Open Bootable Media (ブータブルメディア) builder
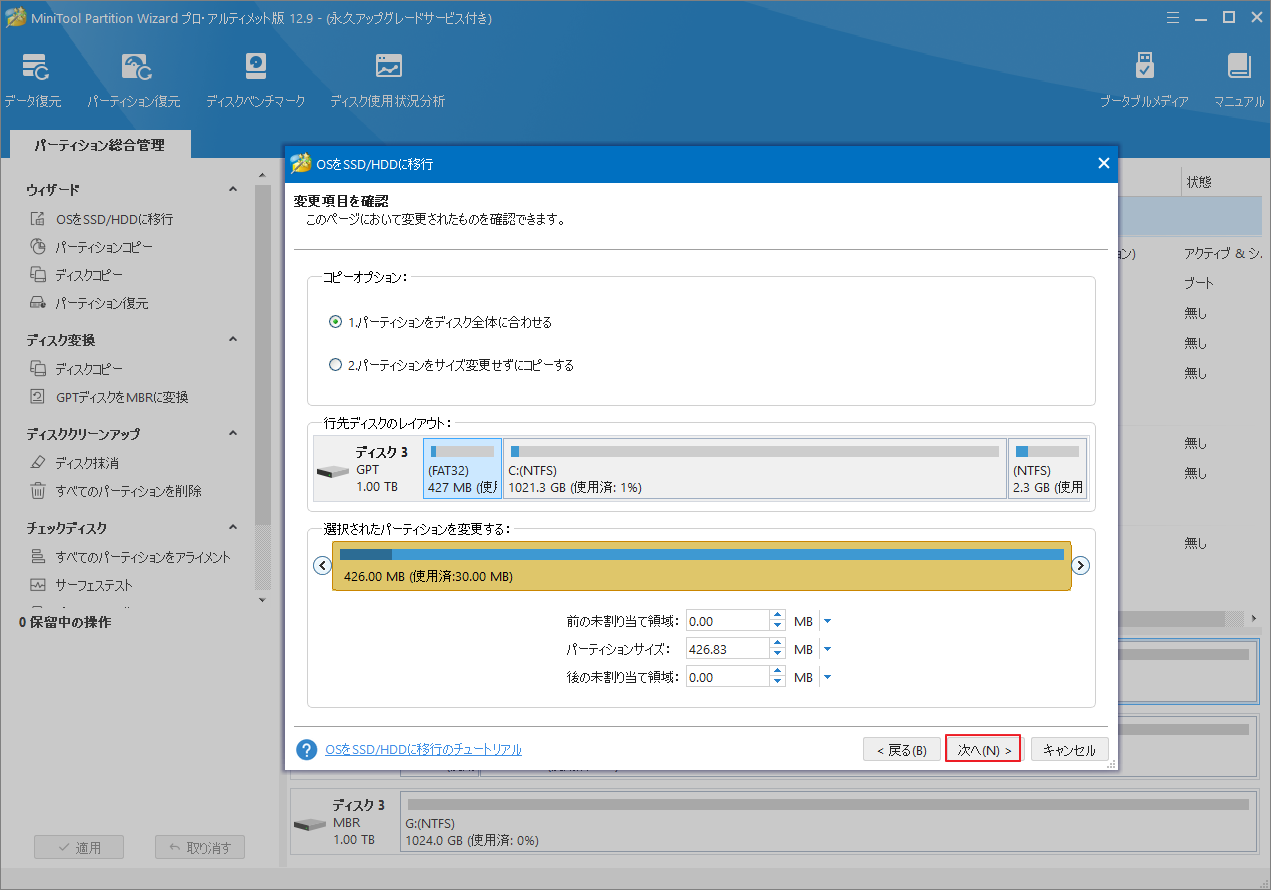 1144,80
